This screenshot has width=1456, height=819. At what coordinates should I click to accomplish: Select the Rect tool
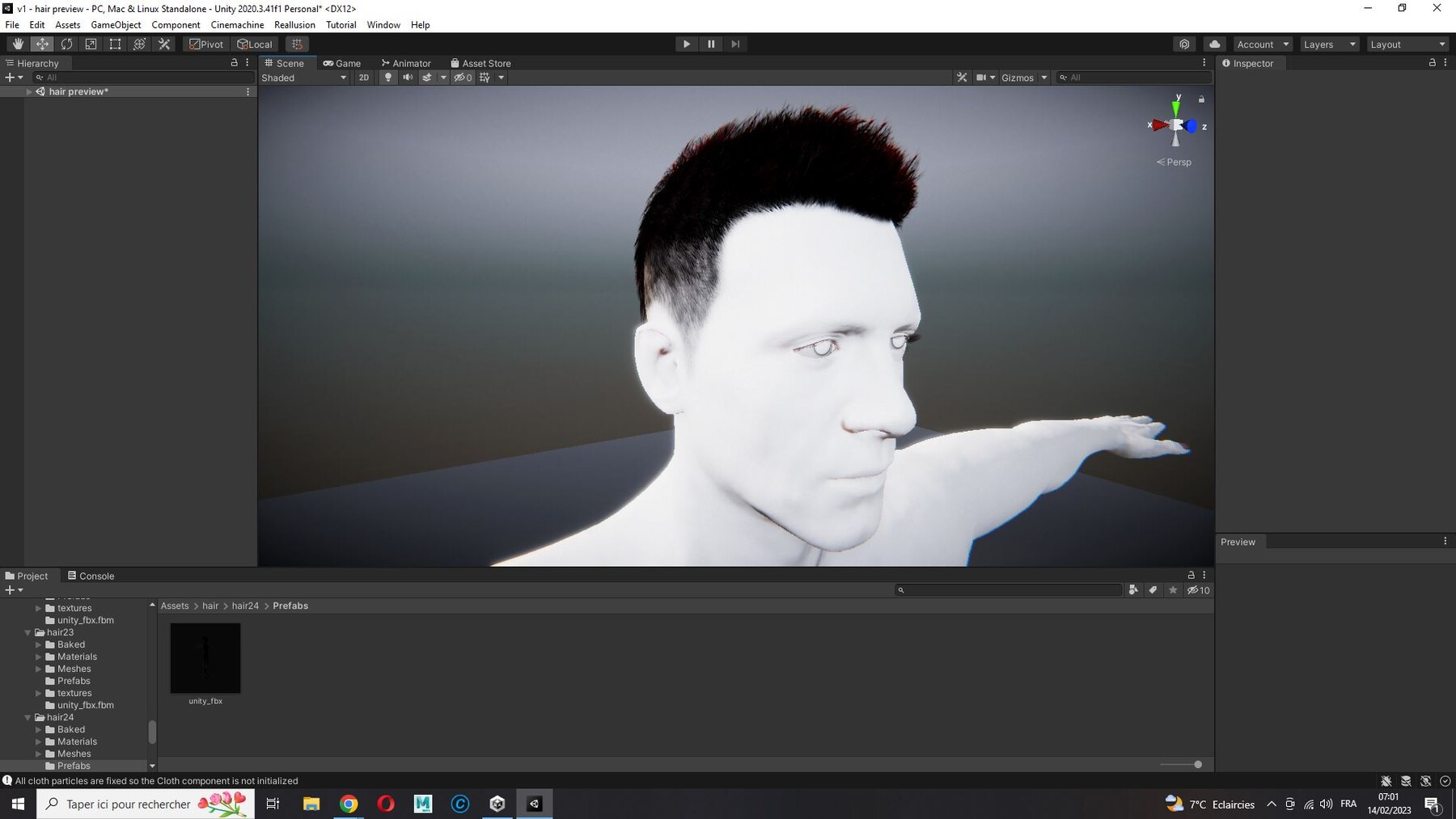pyautogui.click(x=115, y=44)
